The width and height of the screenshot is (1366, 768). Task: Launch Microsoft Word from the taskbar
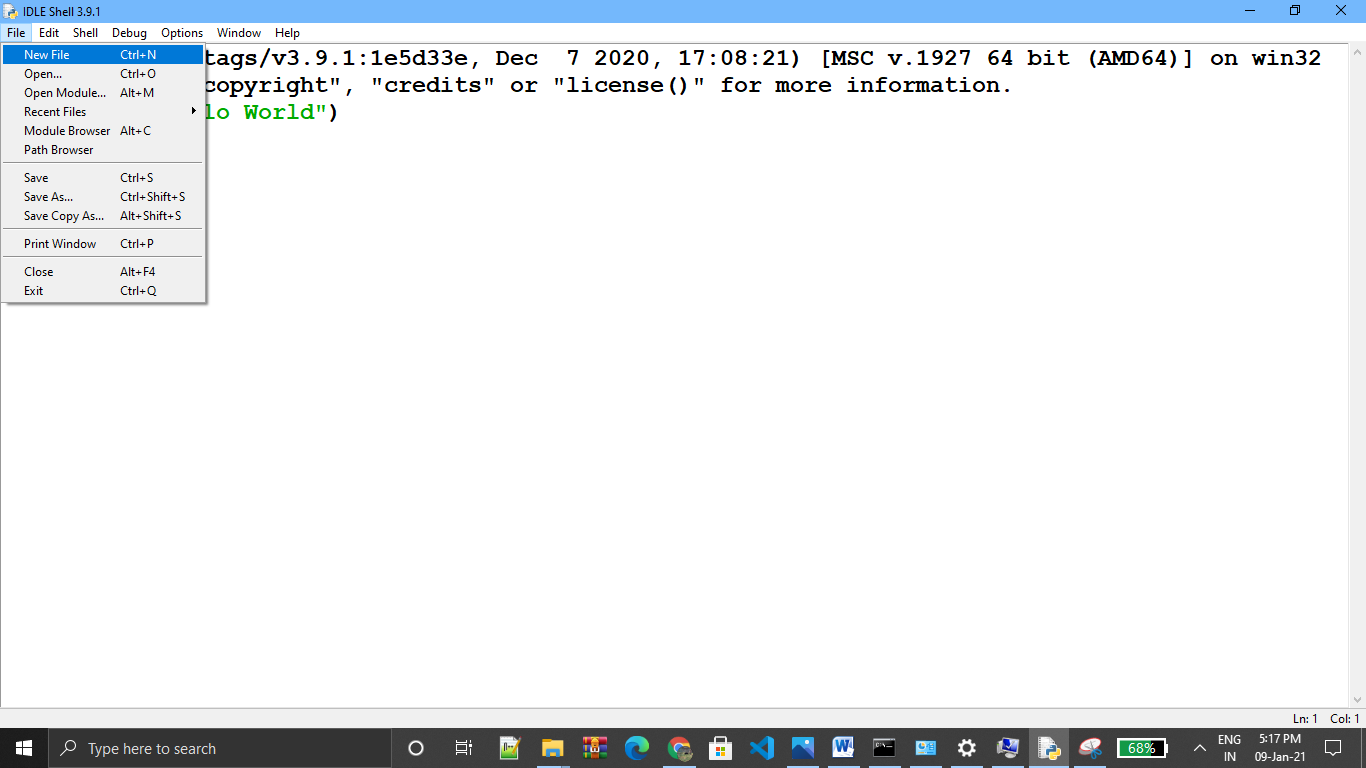[842, 748]
